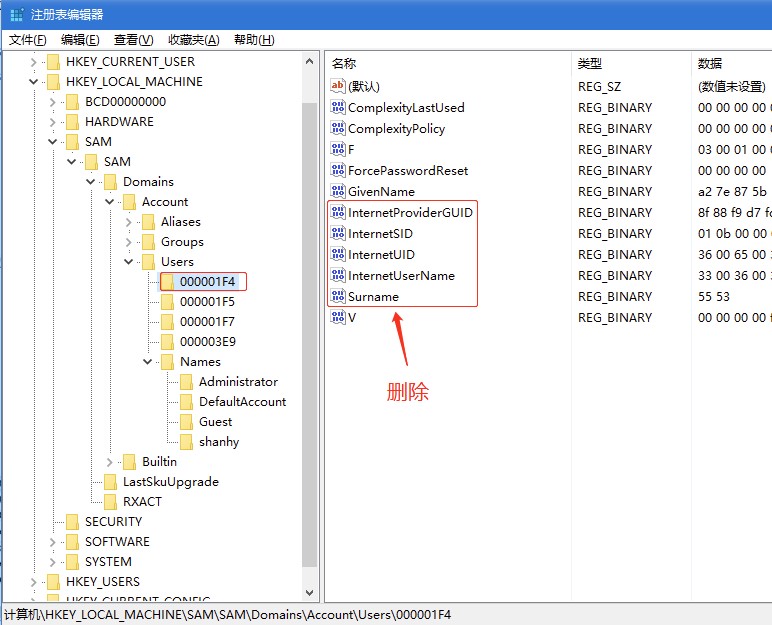Expand the HKEY_CURRENT_USER key
Image resolution: width=772 pixels, height=625 pixels.
(x=33, y=62)
